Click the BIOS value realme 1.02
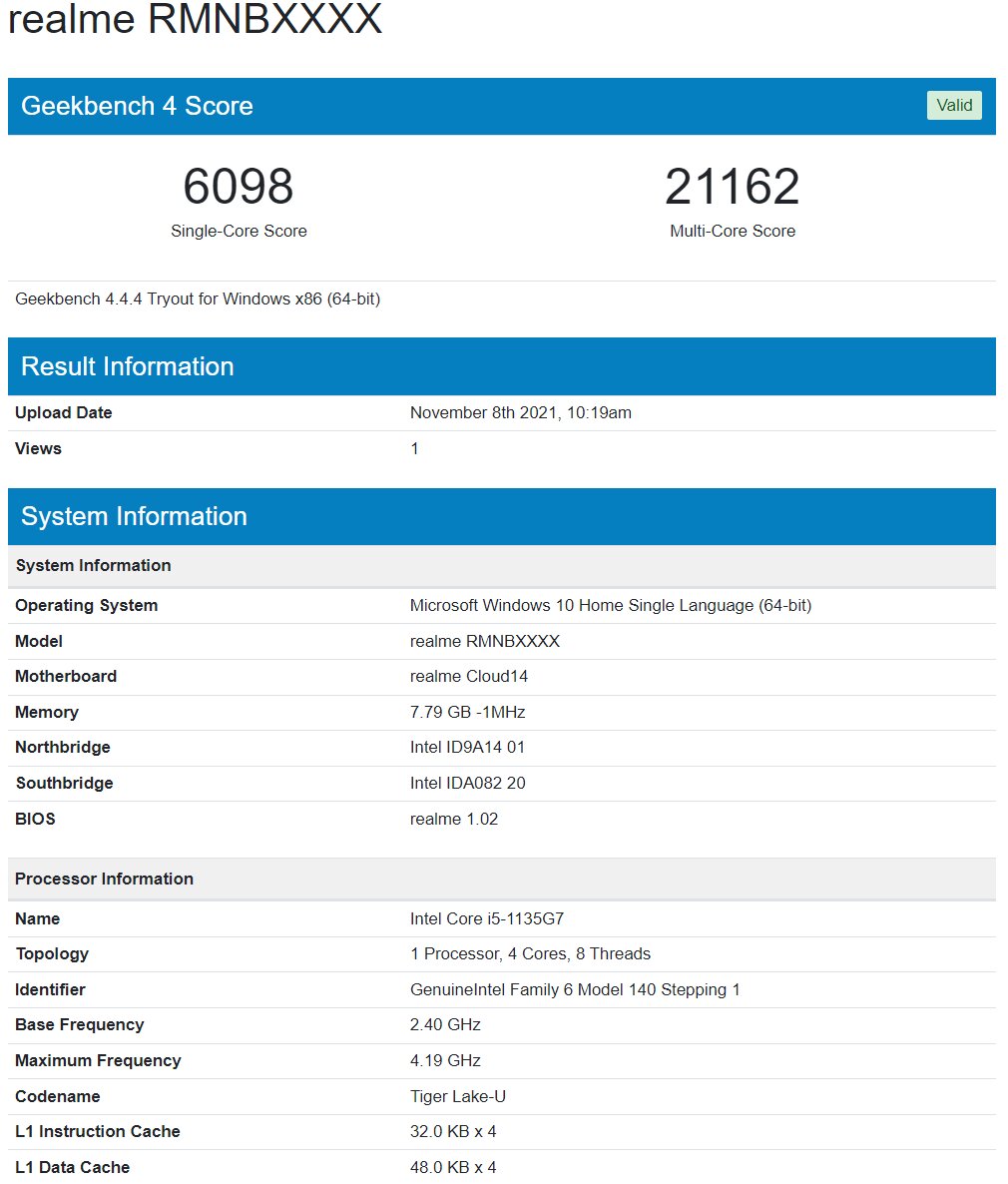 tap(453, 820)
